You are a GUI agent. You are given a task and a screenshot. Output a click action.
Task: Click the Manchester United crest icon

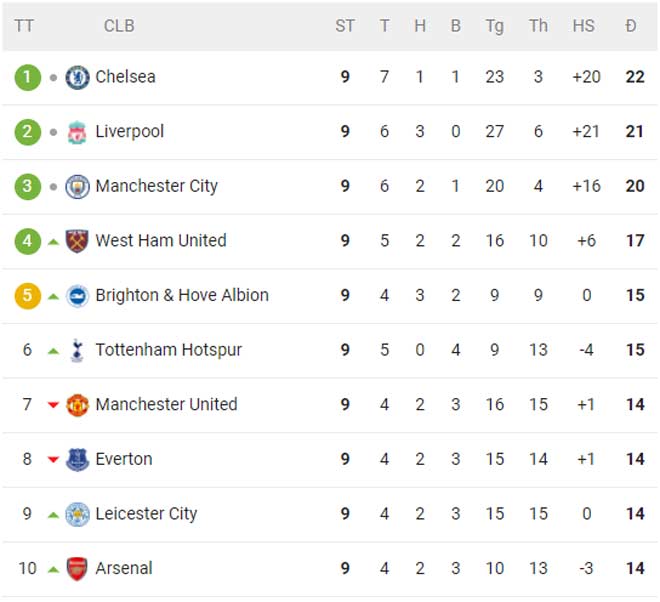pyautogui.click(x=77, y=405)
